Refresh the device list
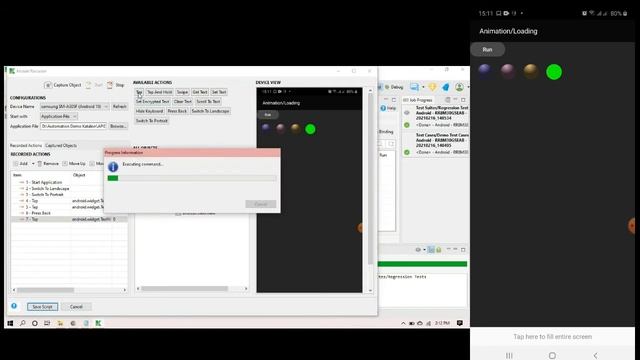The width and height of the screenshot is (640, 360). tap(120, 107)
